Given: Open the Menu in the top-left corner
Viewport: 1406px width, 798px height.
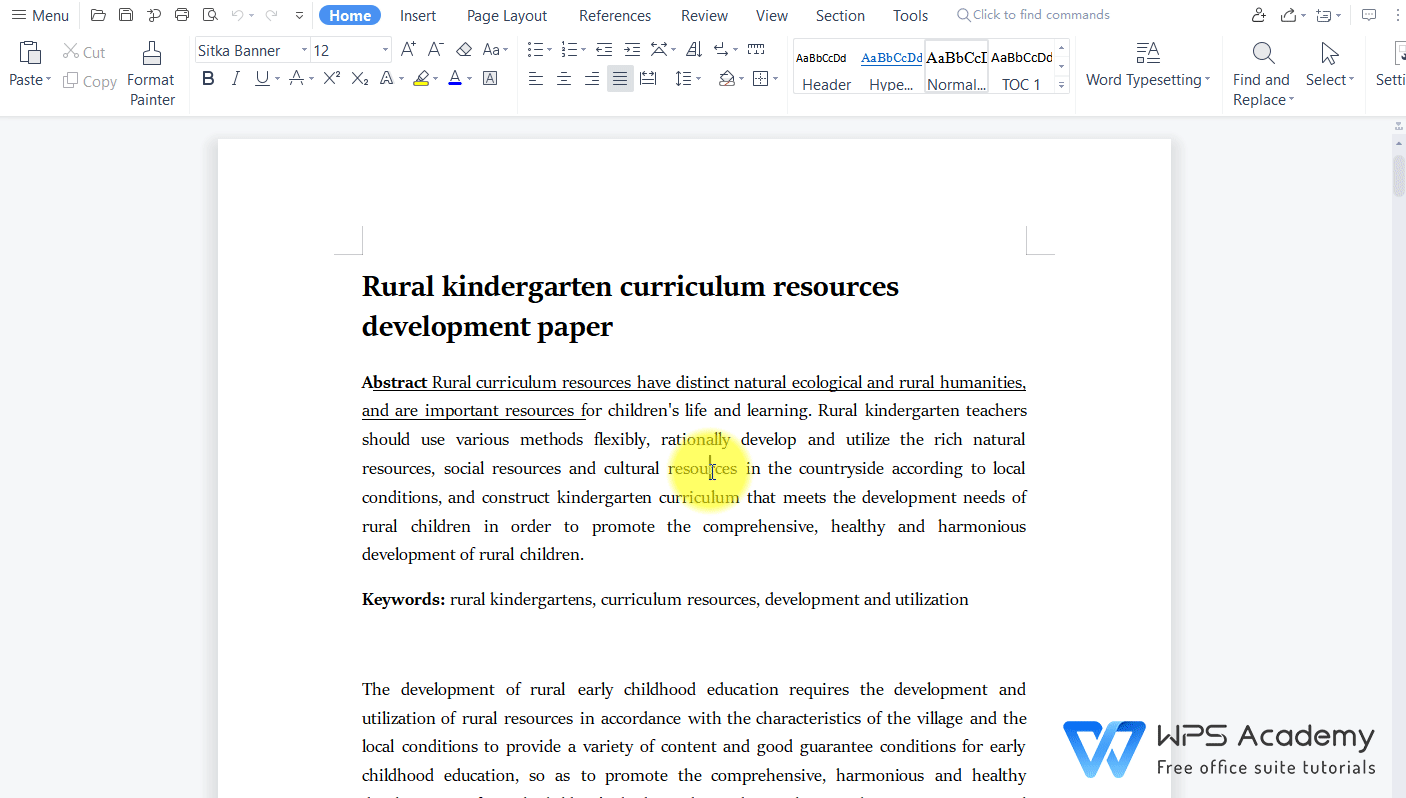Looking at the screenshot, I should pos(40,15).
